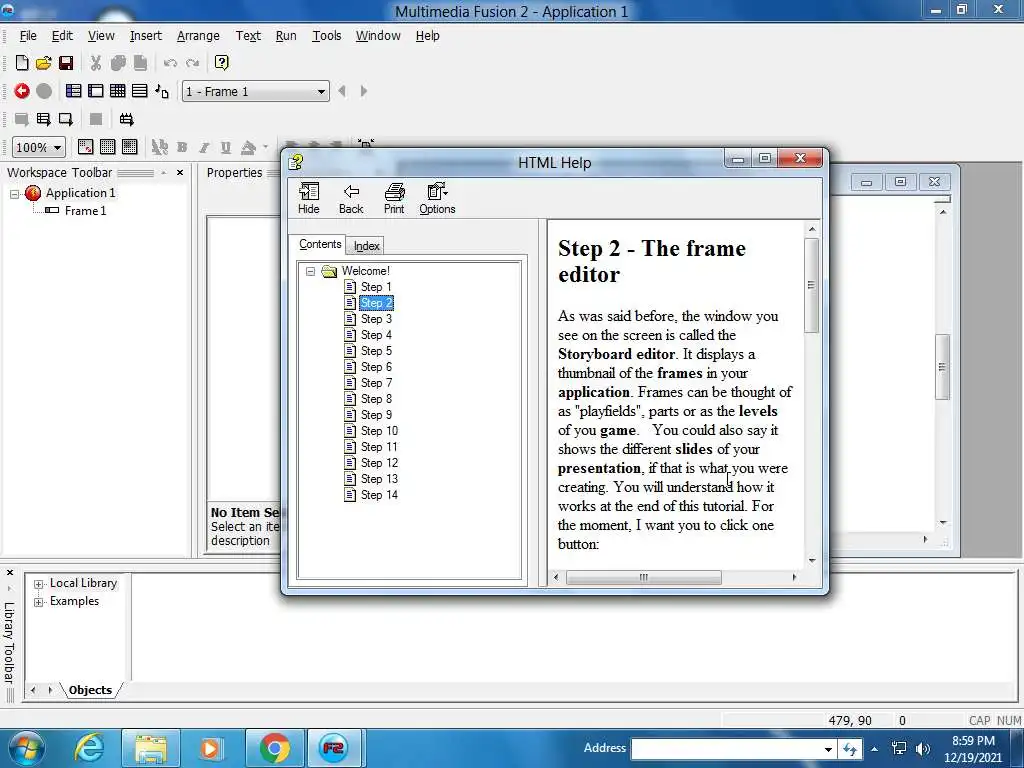
Task: Click the Run application icon
Action: [x=22, y=119]
